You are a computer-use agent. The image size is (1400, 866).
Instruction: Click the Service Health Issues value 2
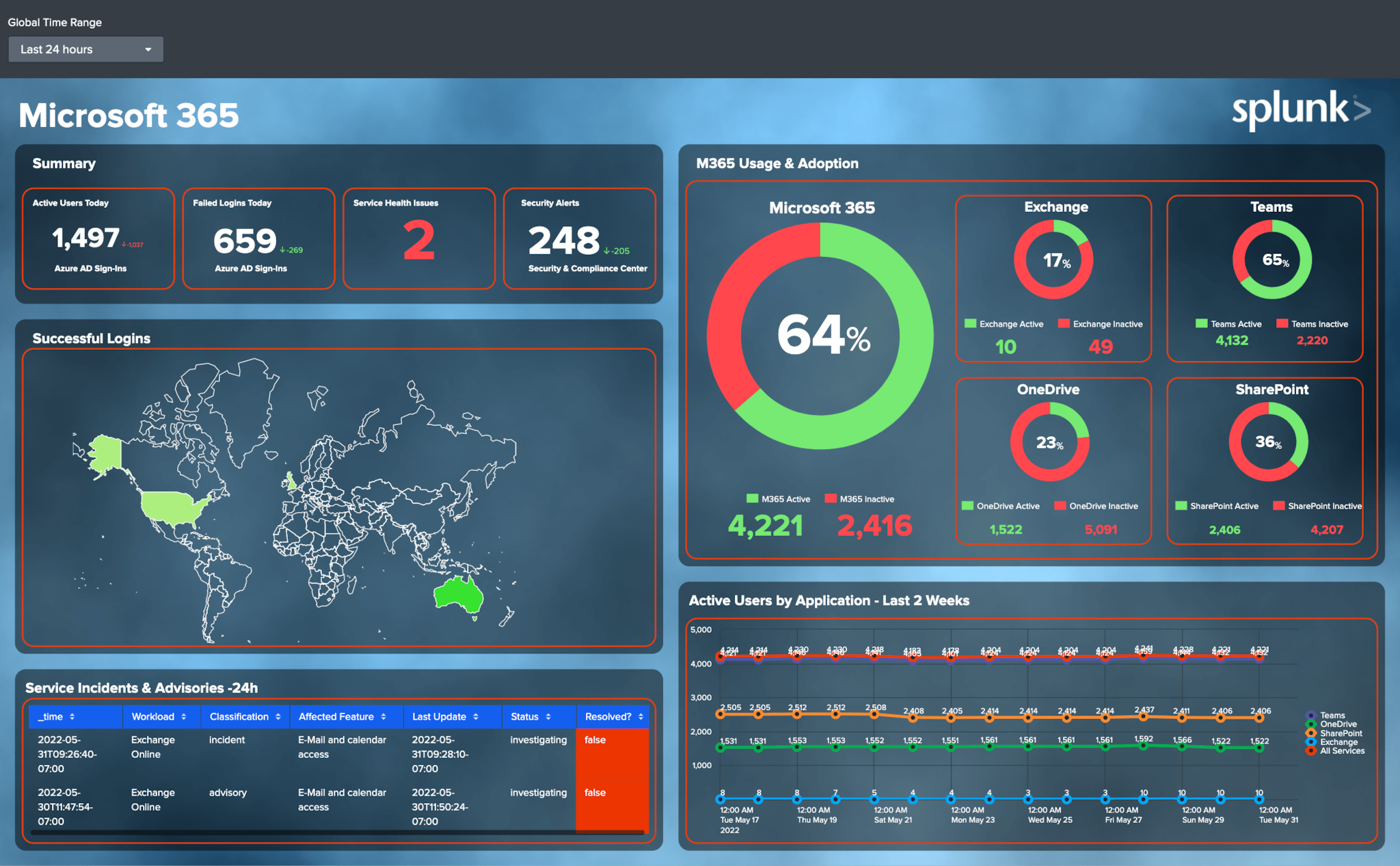(x=418, y=239)
